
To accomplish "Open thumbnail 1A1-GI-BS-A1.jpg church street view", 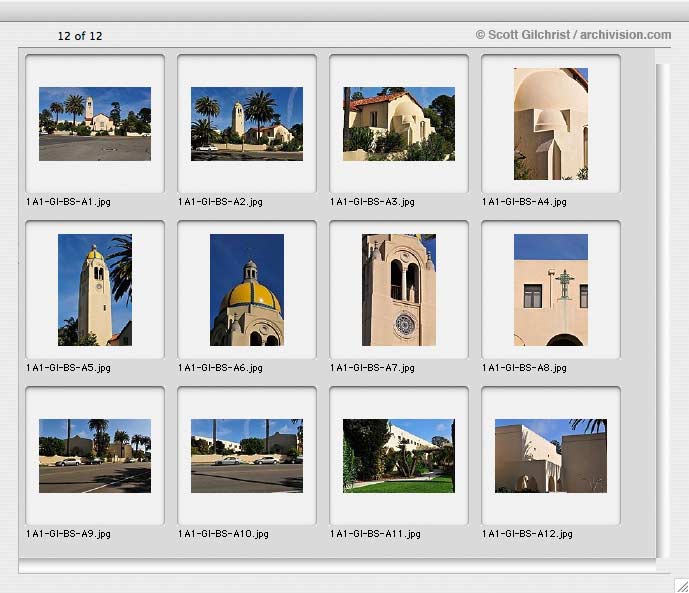I will pos(95,124).
